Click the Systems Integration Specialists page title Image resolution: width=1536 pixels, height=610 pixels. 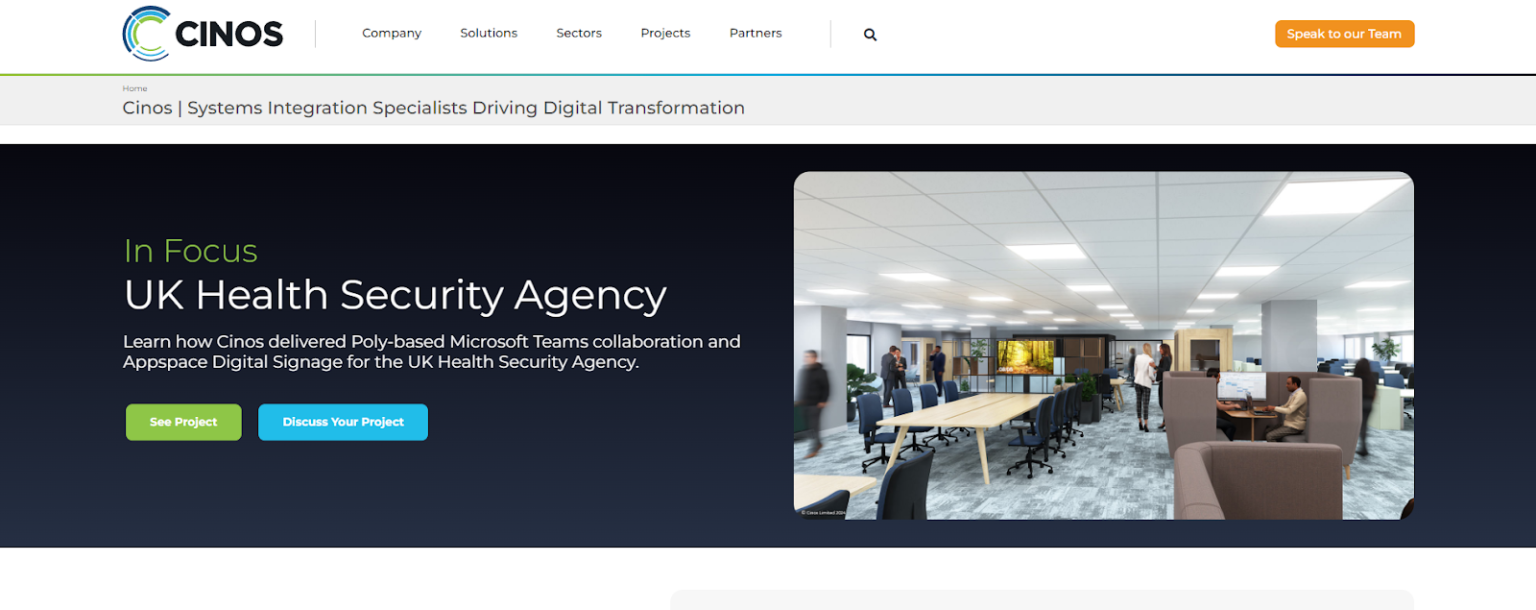click(x=433, y=108)
